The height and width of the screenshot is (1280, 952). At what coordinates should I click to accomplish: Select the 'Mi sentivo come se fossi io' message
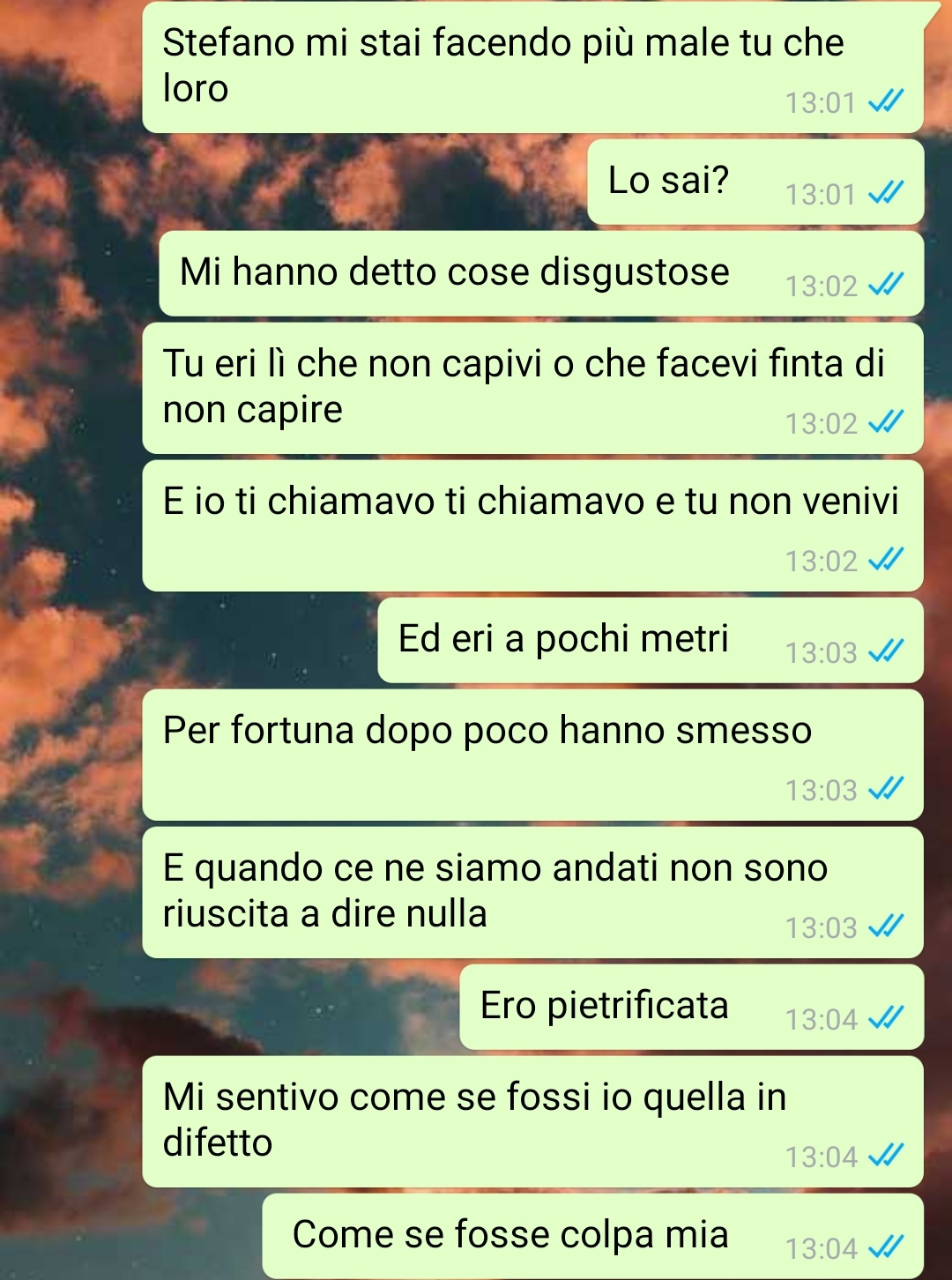pyautogui.click(x=533, y=1121)
